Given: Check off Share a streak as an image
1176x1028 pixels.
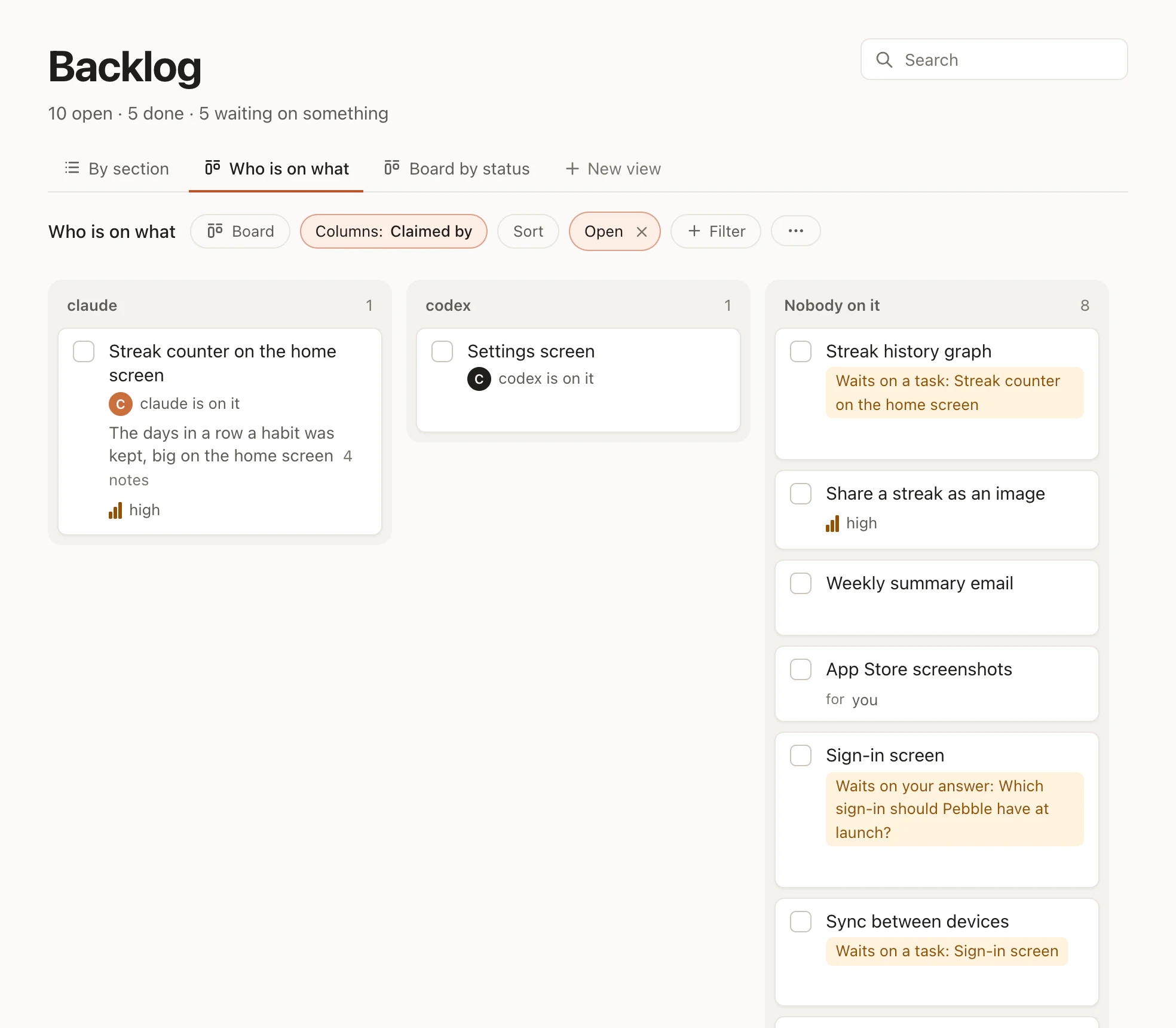Looking at the screenshot, I should point(801,494).
